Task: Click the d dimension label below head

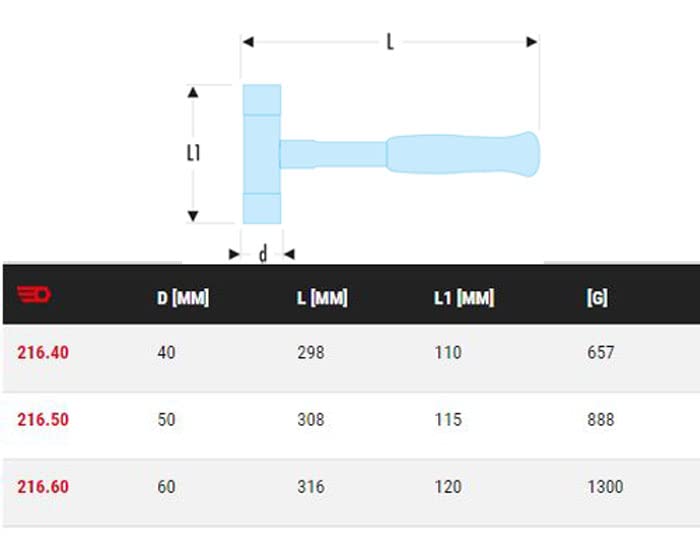Action: 263,255
